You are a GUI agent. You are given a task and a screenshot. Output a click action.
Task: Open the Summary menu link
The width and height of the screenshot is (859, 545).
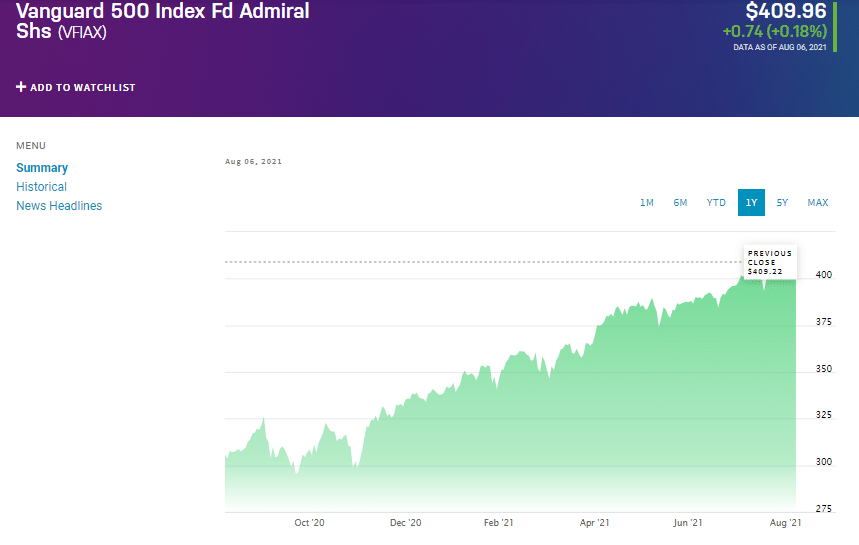(42, 168)
